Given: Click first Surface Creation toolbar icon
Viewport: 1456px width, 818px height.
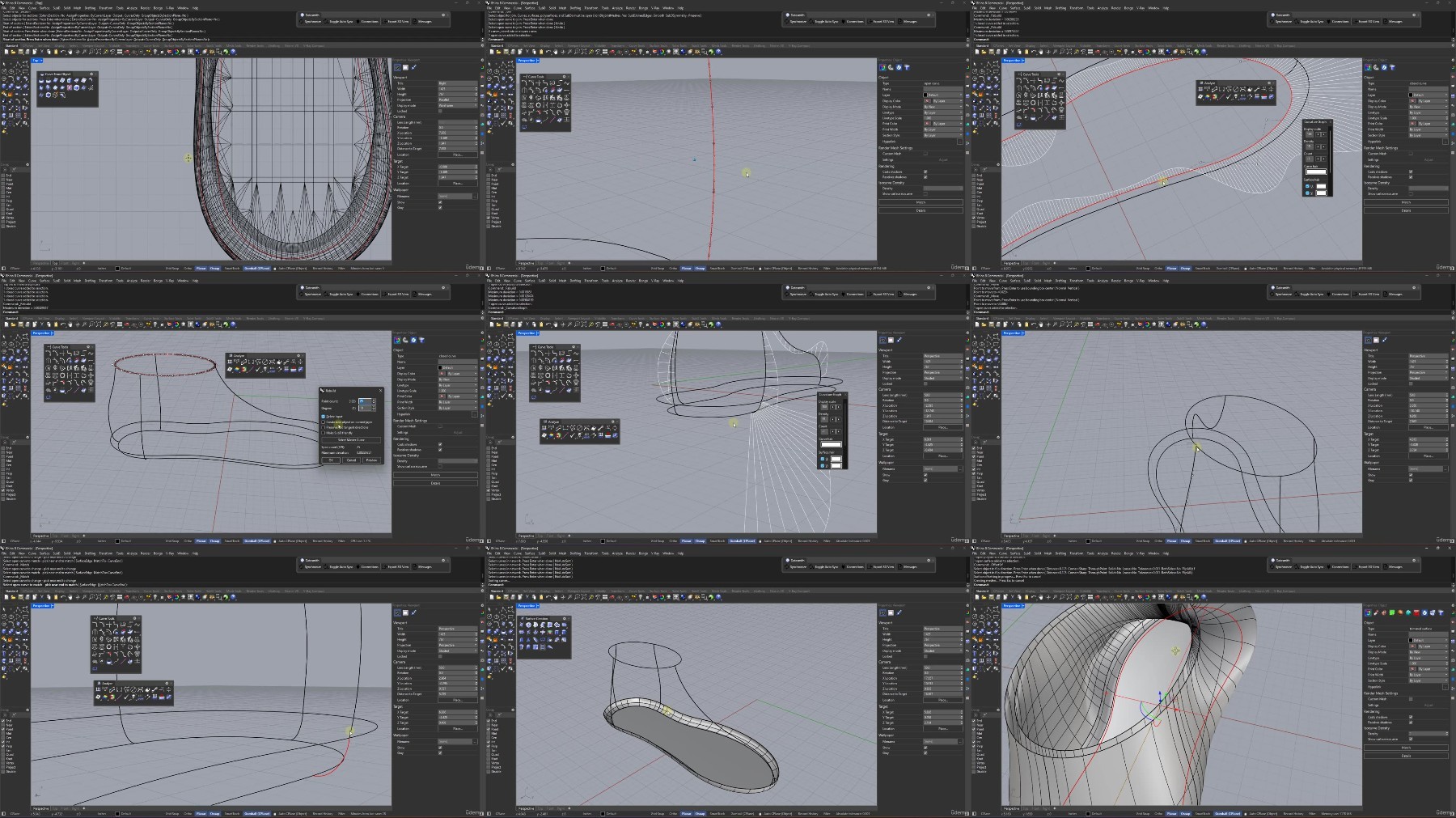Looking at the screenshot, I should tap(521, 625).
